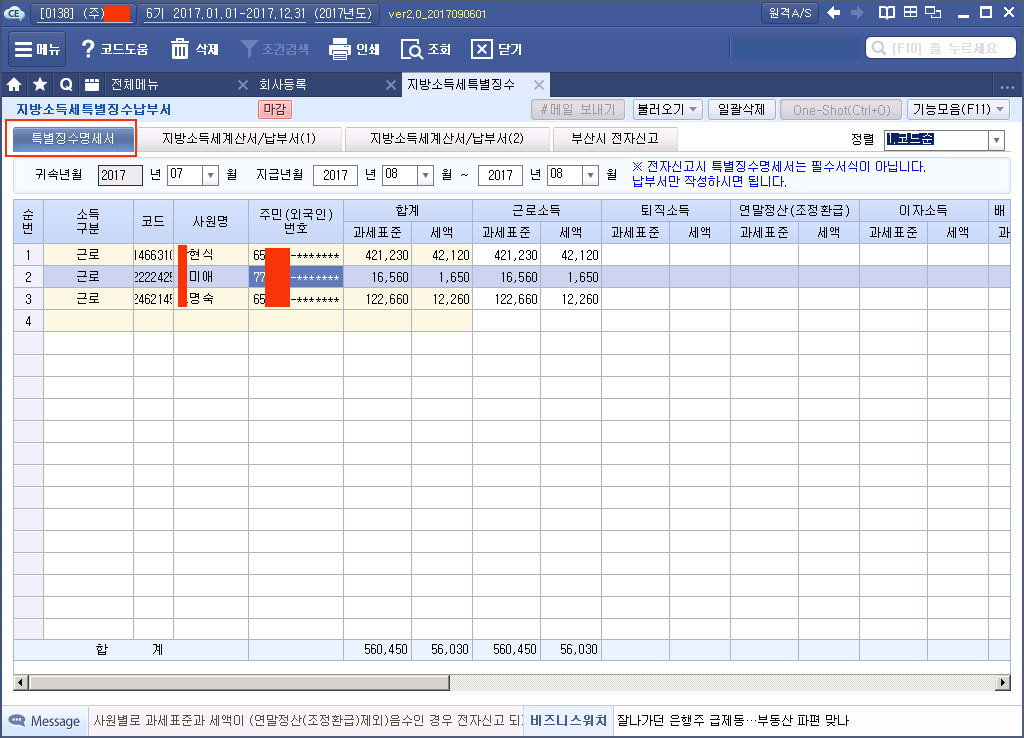Click the total 56,030 under 합계 세액
The image size is (1024, 738).
pos(442,649)
